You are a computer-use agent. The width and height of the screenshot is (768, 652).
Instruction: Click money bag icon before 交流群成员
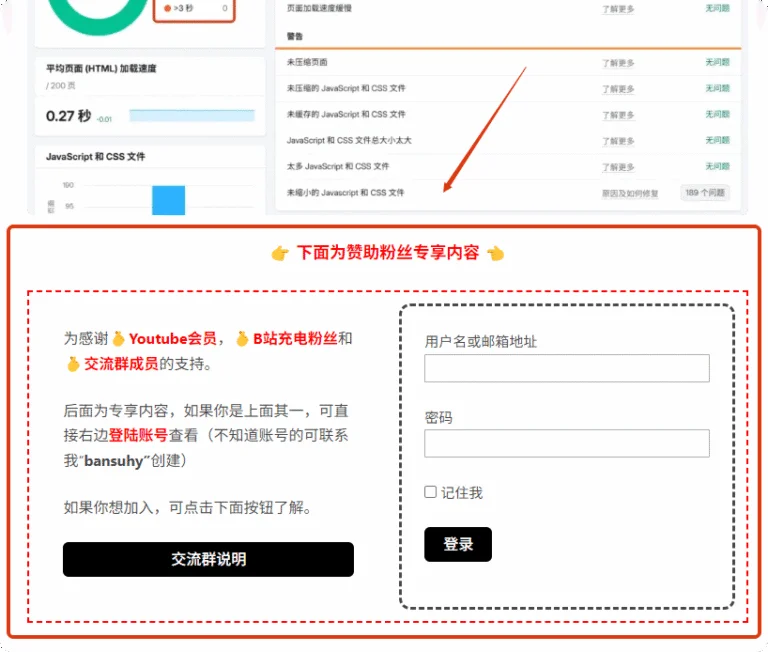coord(72,364)
